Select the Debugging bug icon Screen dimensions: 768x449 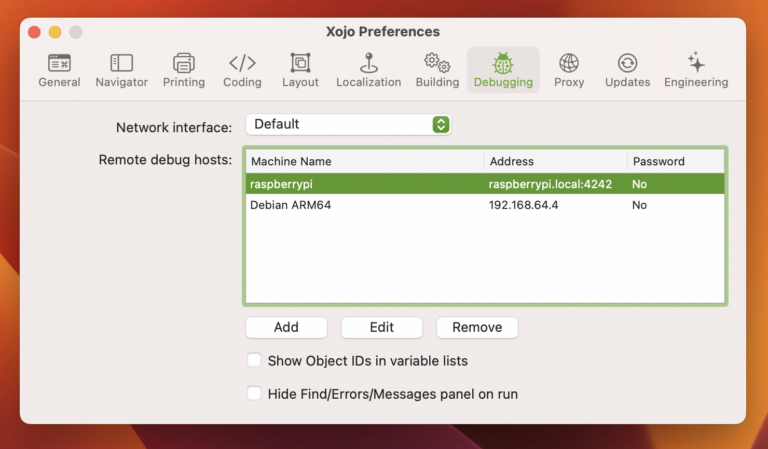(x=503, y=71)
